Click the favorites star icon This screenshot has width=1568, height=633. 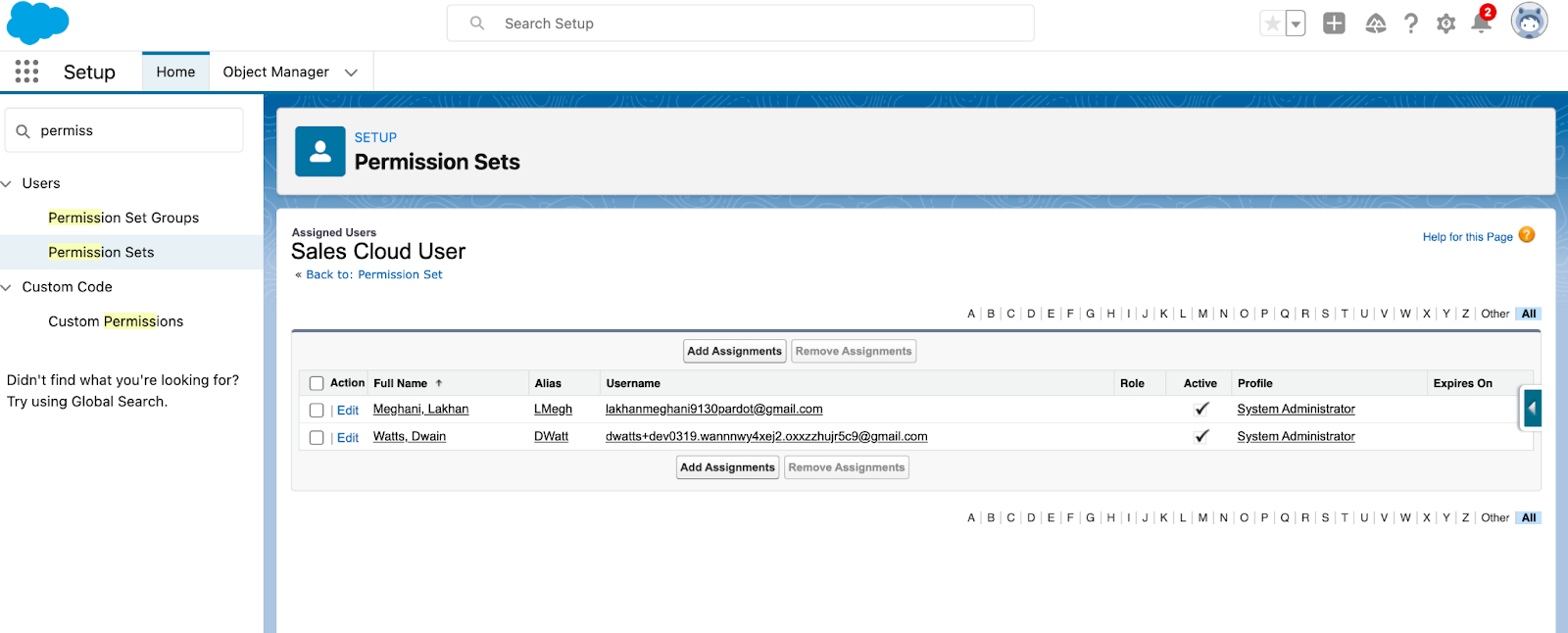[x=1272, y=24]
